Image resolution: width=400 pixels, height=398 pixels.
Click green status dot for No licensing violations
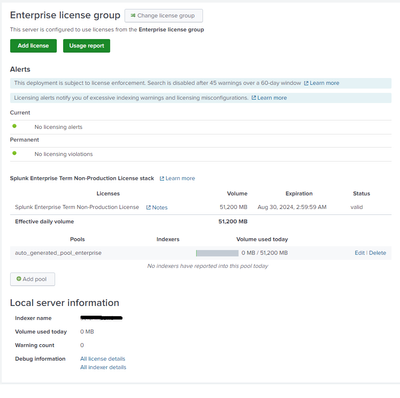[x=14, y=153]
